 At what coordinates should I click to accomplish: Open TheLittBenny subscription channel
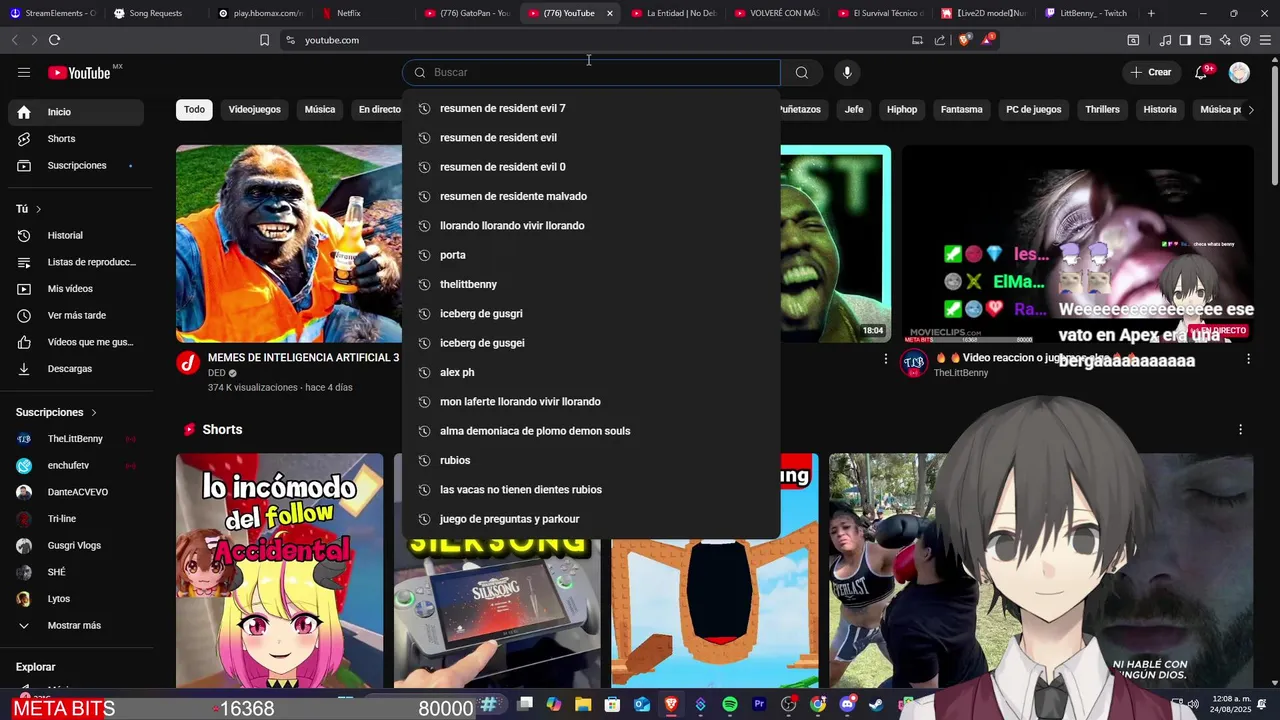coord(76,439)
